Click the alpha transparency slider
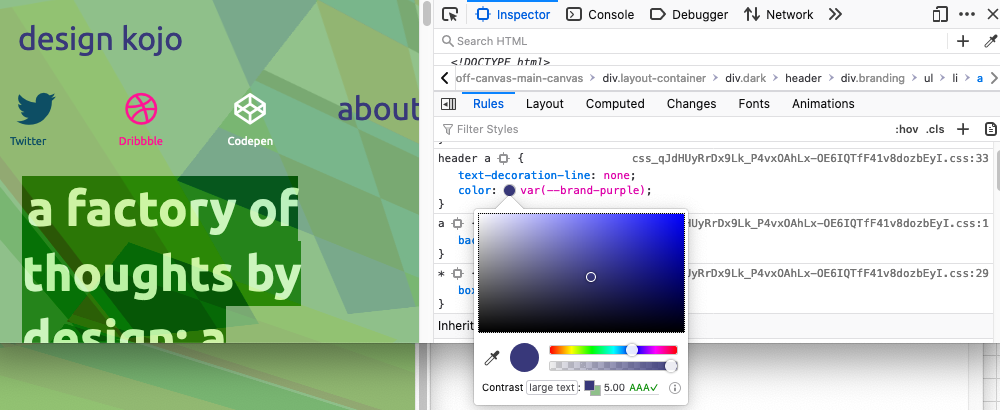The height and width of the screenshot is (410, 1000). click(613, 366)
